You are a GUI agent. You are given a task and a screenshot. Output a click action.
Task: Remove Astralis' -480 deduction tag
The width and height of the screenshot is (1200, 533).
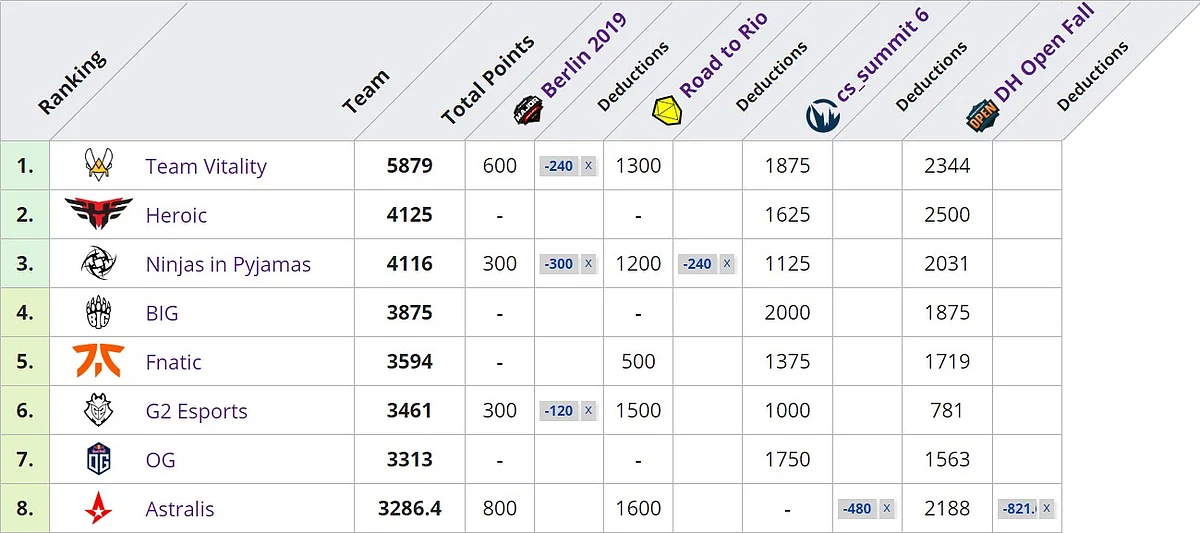[x=886, y=509]
